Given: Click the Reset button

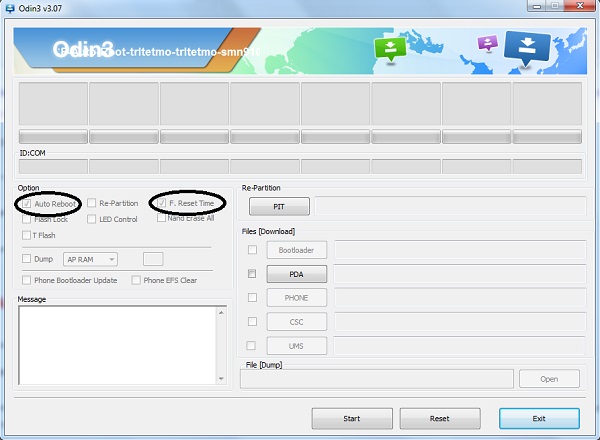Looking at the screenshot, I should (x=440, y=419).
